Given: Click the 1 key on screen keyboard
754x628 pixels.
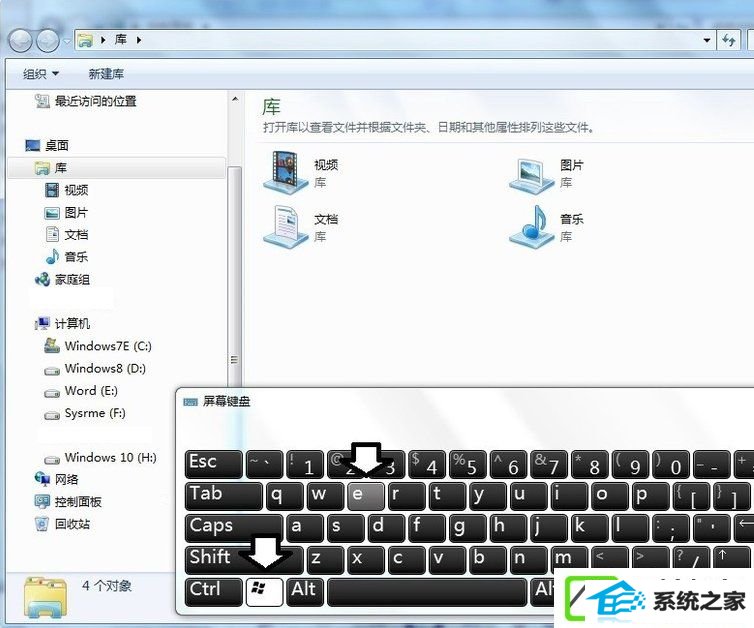Looking at the screenshot, I should (x=305, y=464).
